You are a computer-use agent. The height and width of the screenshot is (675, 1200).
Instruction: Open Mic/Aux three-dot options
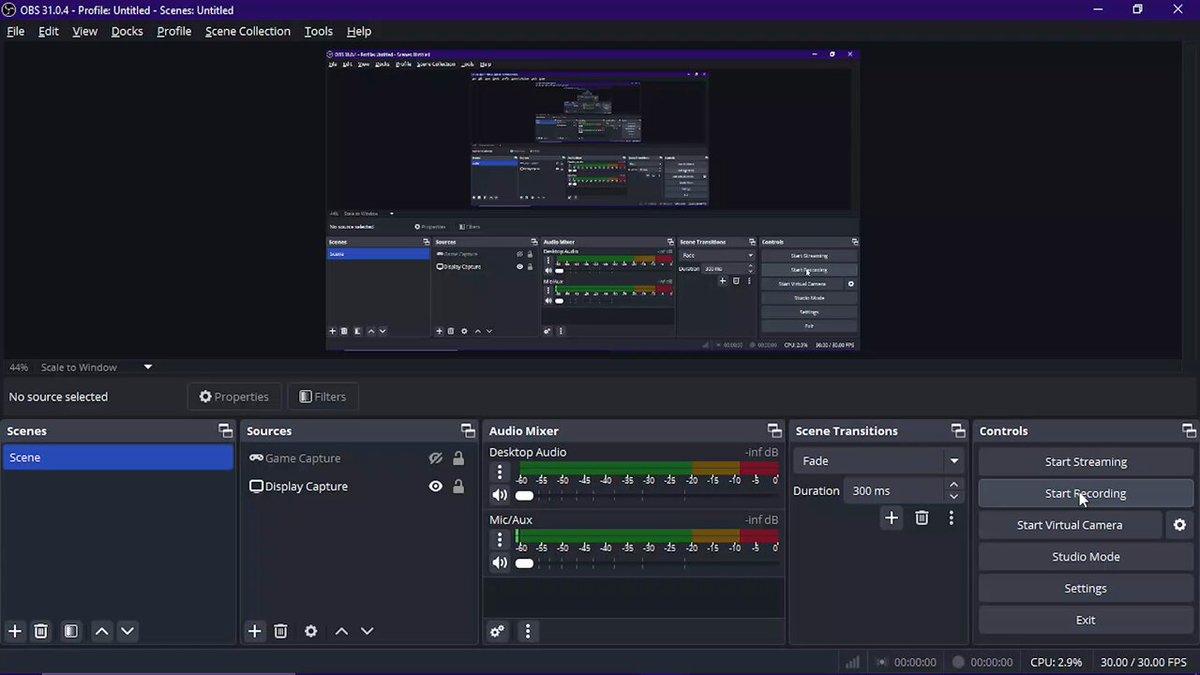coord(500,540)
